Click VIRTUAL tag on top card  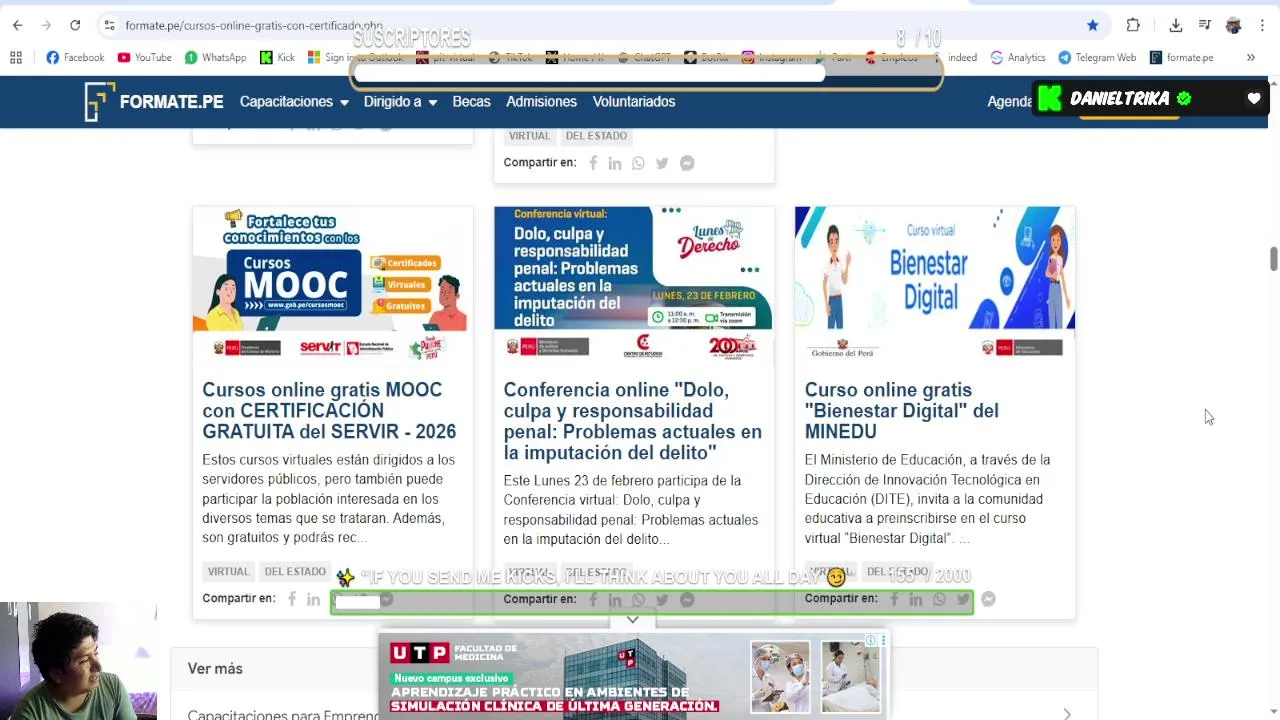point(529,136)
